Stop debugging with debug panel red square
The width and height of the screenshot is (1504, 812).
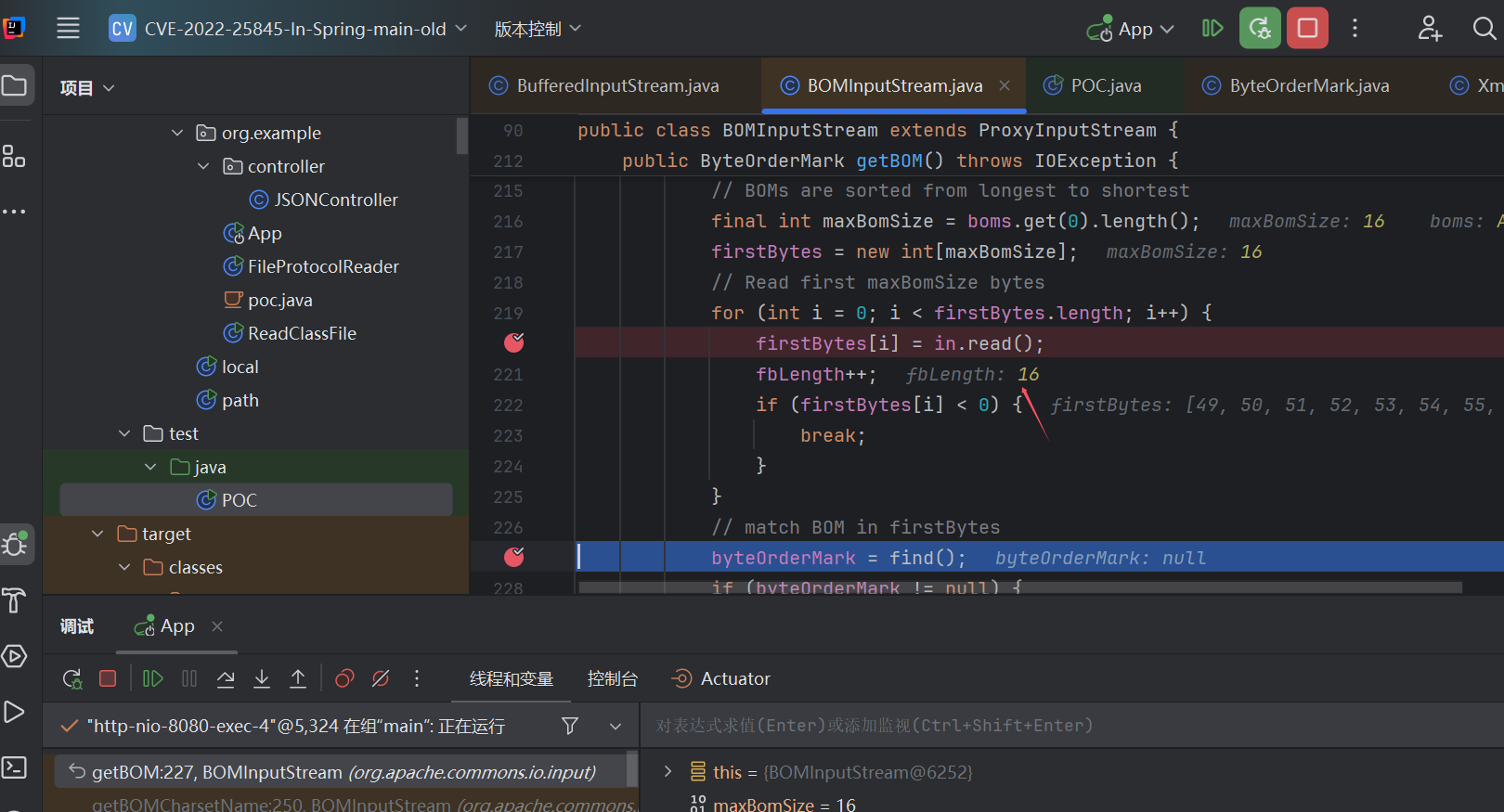(108, 678)
